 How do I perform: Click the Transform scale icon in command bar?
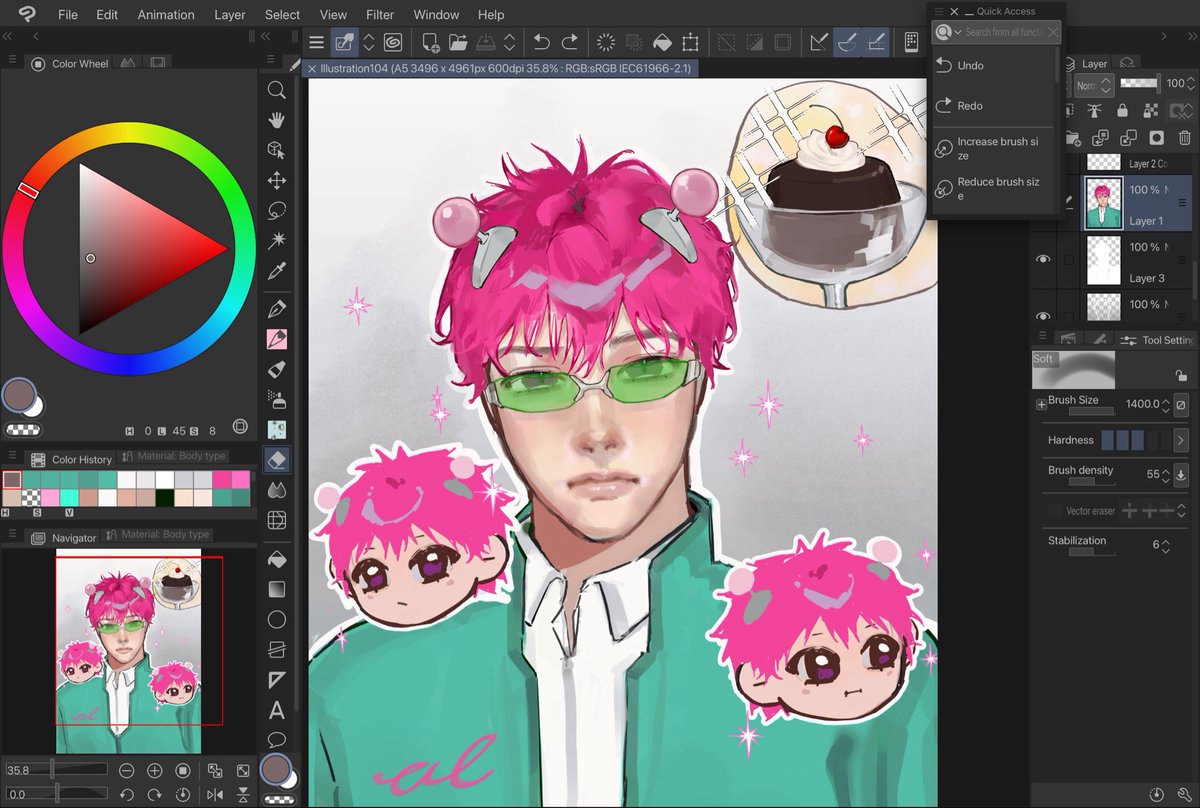click(x=690, y=42)
